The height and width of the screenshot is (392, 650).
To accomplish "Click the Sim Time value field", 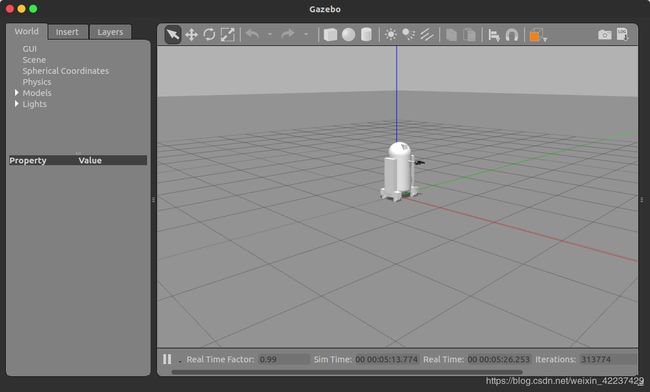I will point(386,359).
